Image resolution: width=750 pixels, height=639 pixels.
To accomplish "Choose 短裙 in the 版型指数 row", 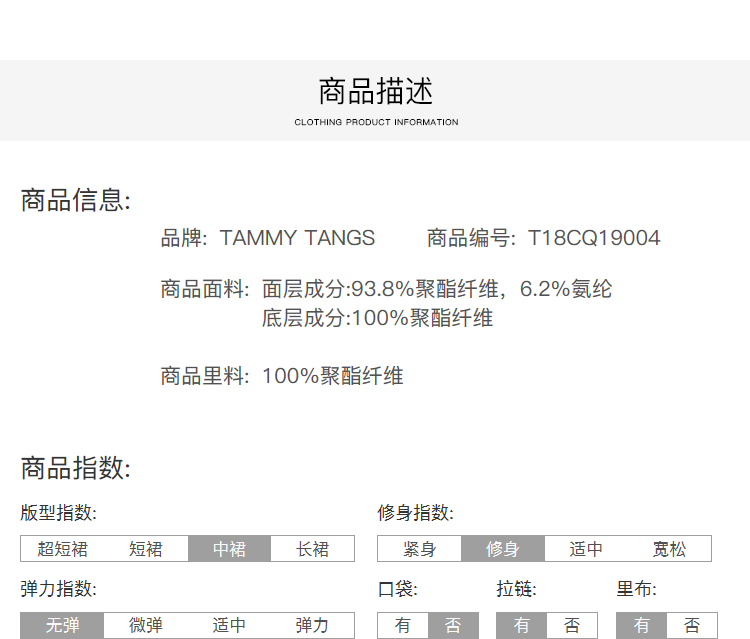I will 145,549.
